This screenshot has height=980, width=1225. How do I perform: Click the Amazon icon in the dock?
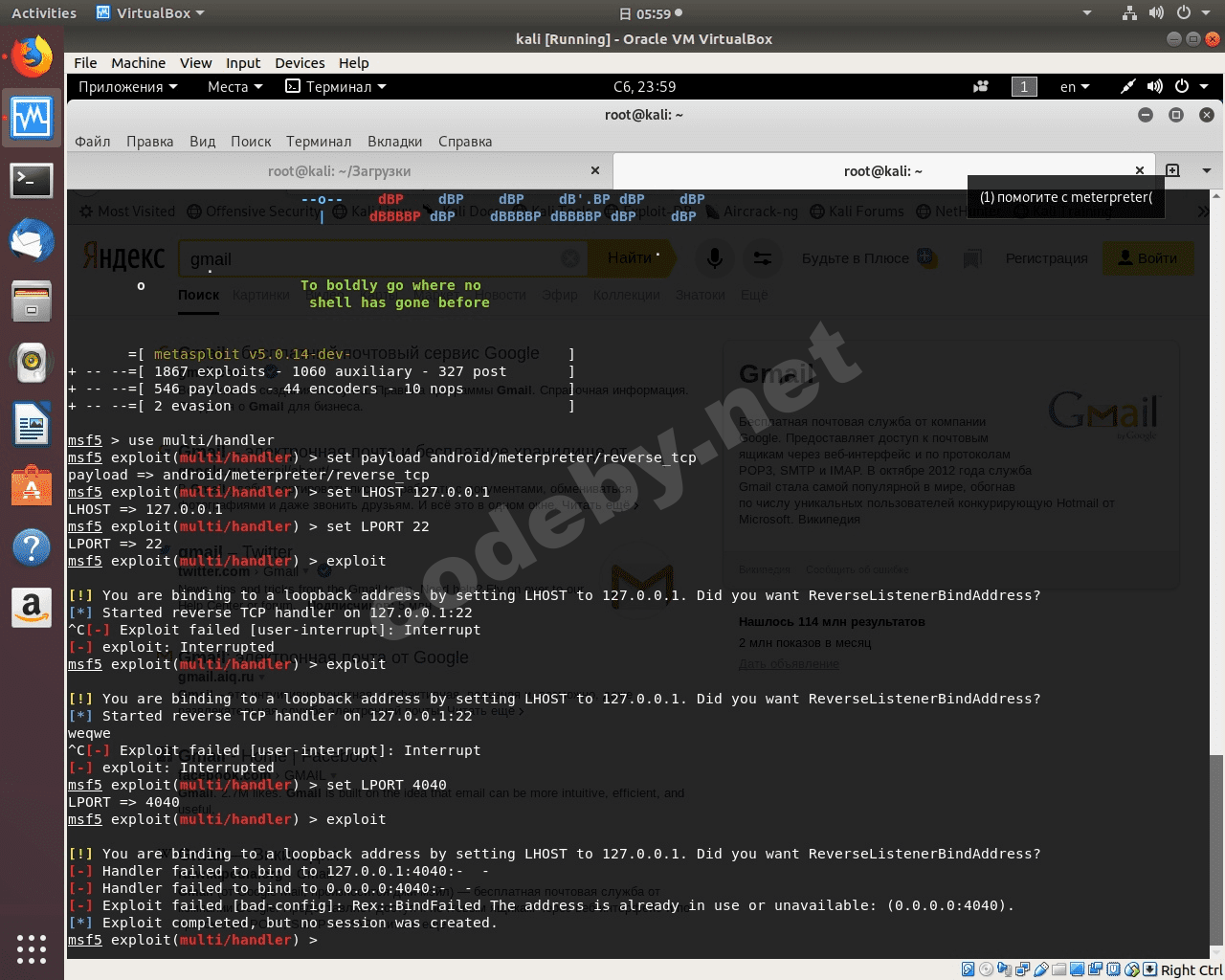32,608
